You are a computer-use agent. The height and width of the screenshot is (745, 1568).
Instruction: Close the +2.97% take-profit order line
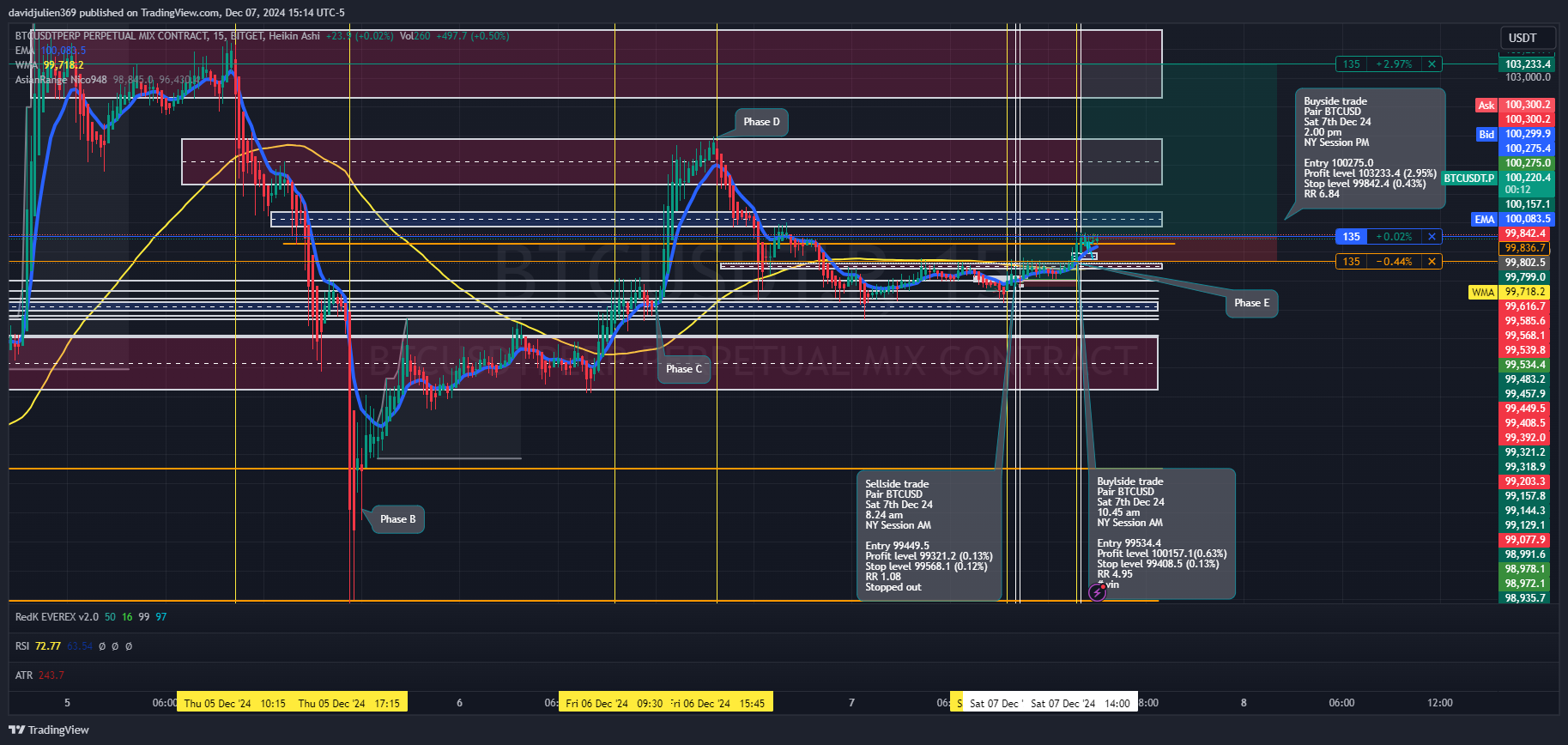tap(1432, 64)
